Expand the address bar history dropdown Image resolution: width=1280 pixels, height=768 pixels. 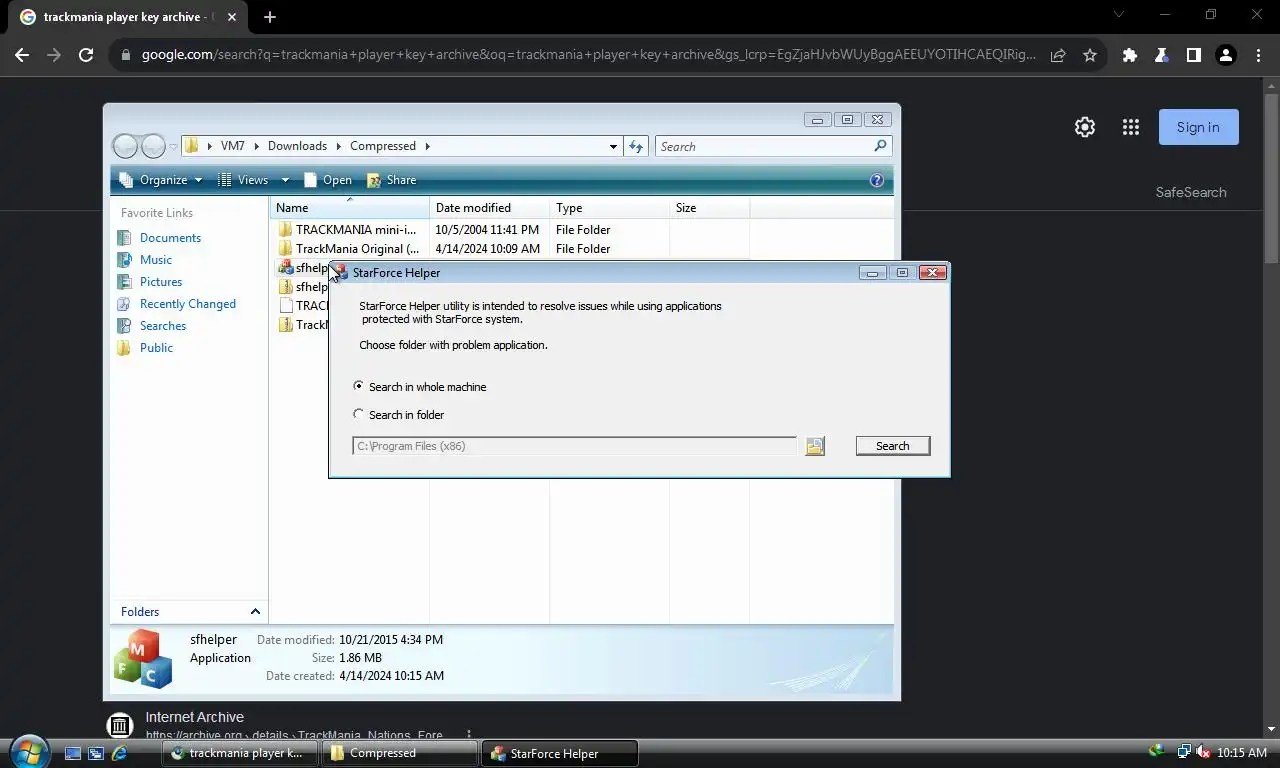tap(613, 146)
